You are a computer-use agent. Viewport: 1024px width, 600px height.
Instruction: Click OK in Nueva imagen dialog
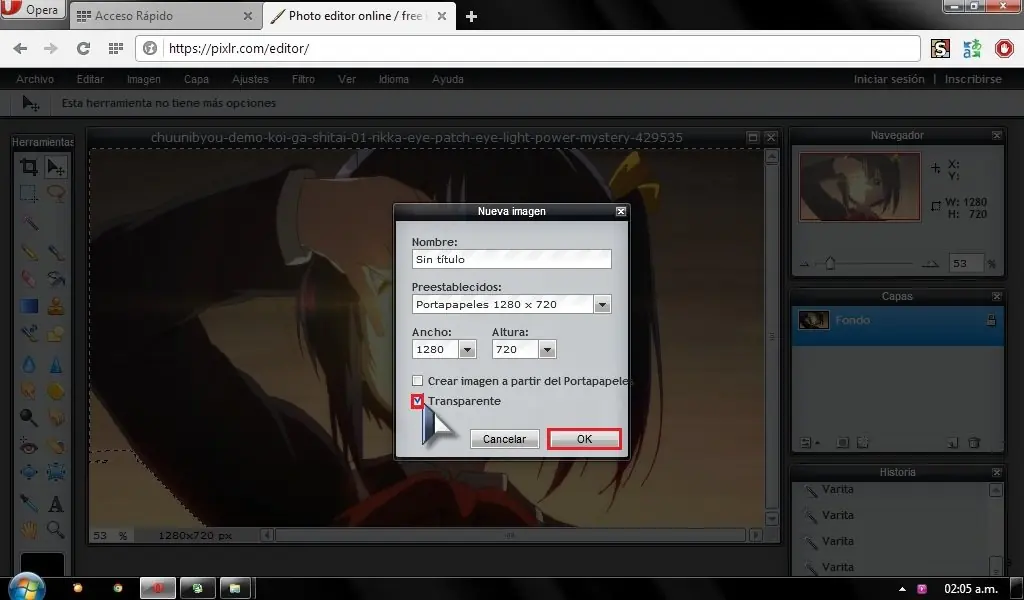tap(584, 439)
